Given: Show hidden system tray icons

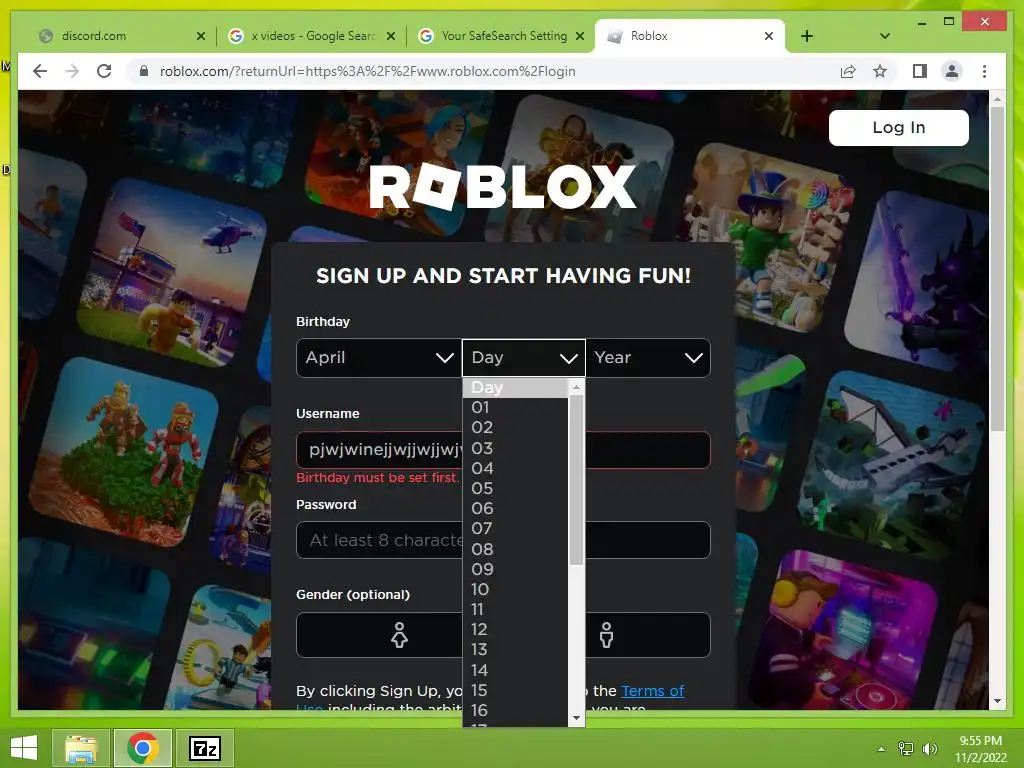Looking at the screenshot, I should pyautogui.click(x=881, y=749).
